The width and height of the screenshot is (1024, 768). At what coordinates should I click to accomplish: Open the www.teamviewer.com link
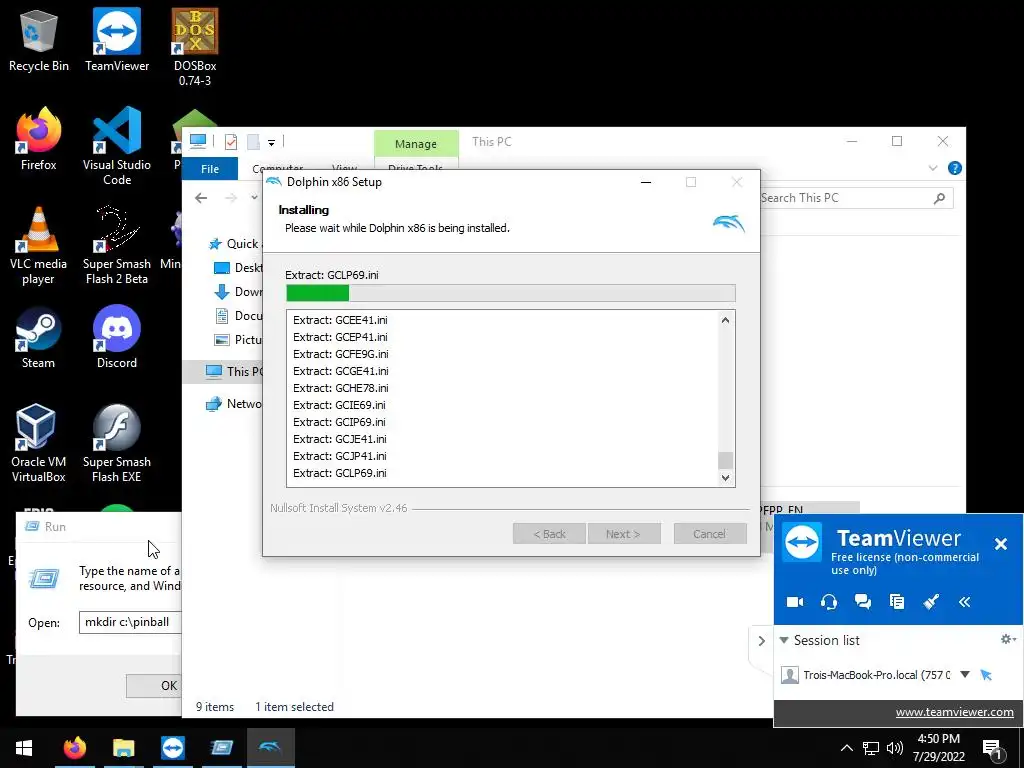[954, 712]
